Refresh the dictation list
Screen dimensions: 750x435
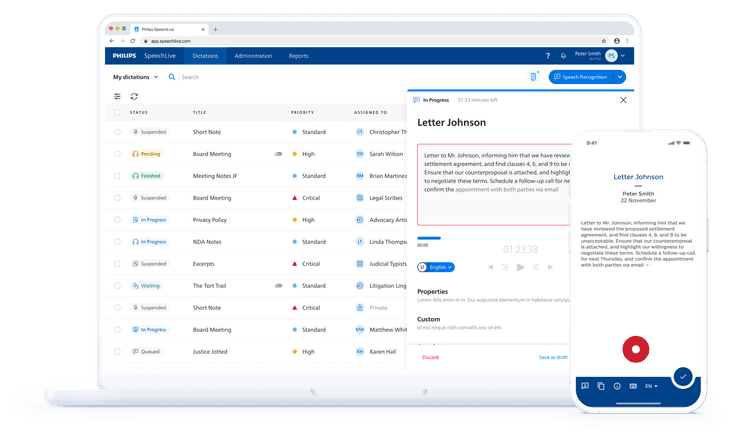[134, 96]
